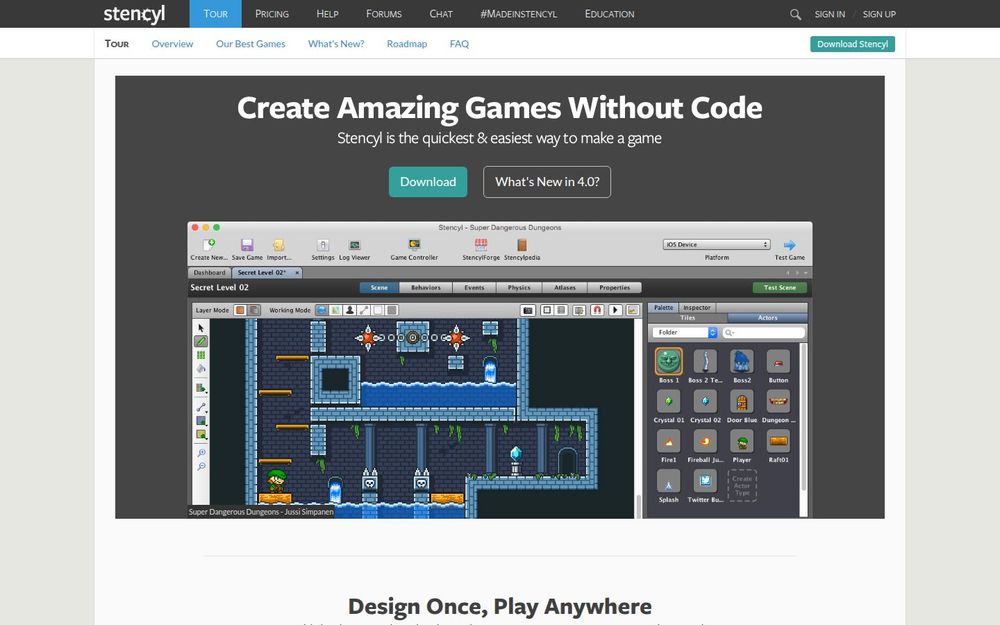Open the Roadmap link
The image size is (1000, 625).
click(407, 44)
